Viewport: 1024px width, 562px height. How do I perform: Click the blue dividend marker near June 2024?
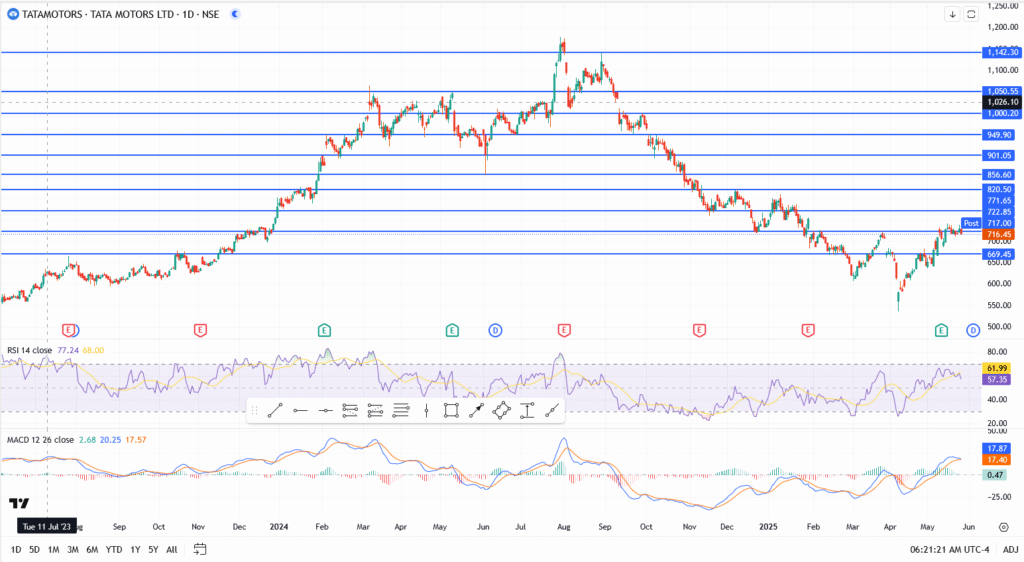pos(495,330)
